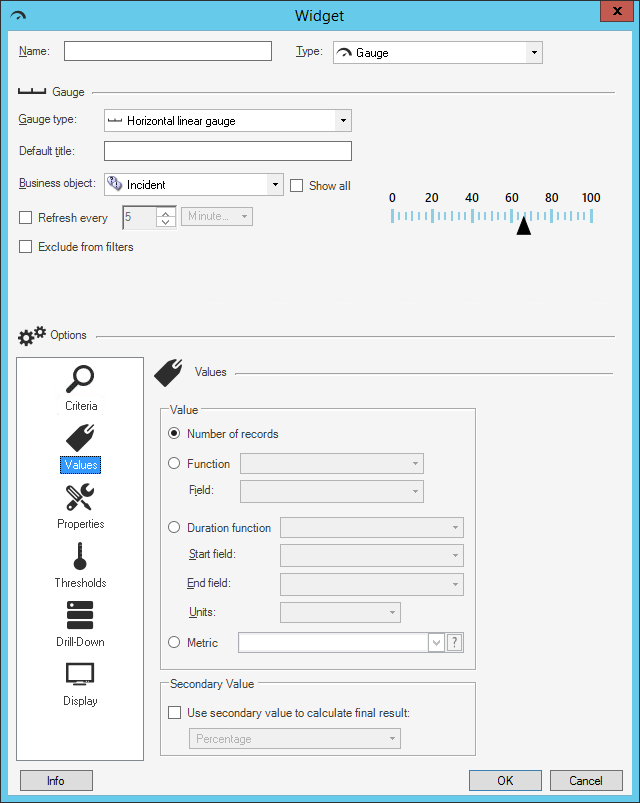Expand the widget Type dropdown arrow
The width and height of the screenshot is (640, 803).
click(534, 53)
